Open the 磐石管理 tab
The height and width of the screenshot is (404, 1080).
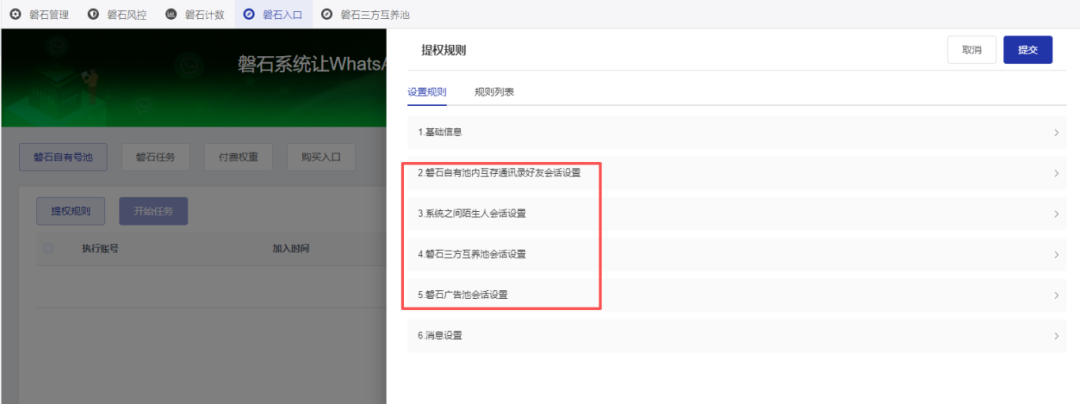click(x=39, y=14)
